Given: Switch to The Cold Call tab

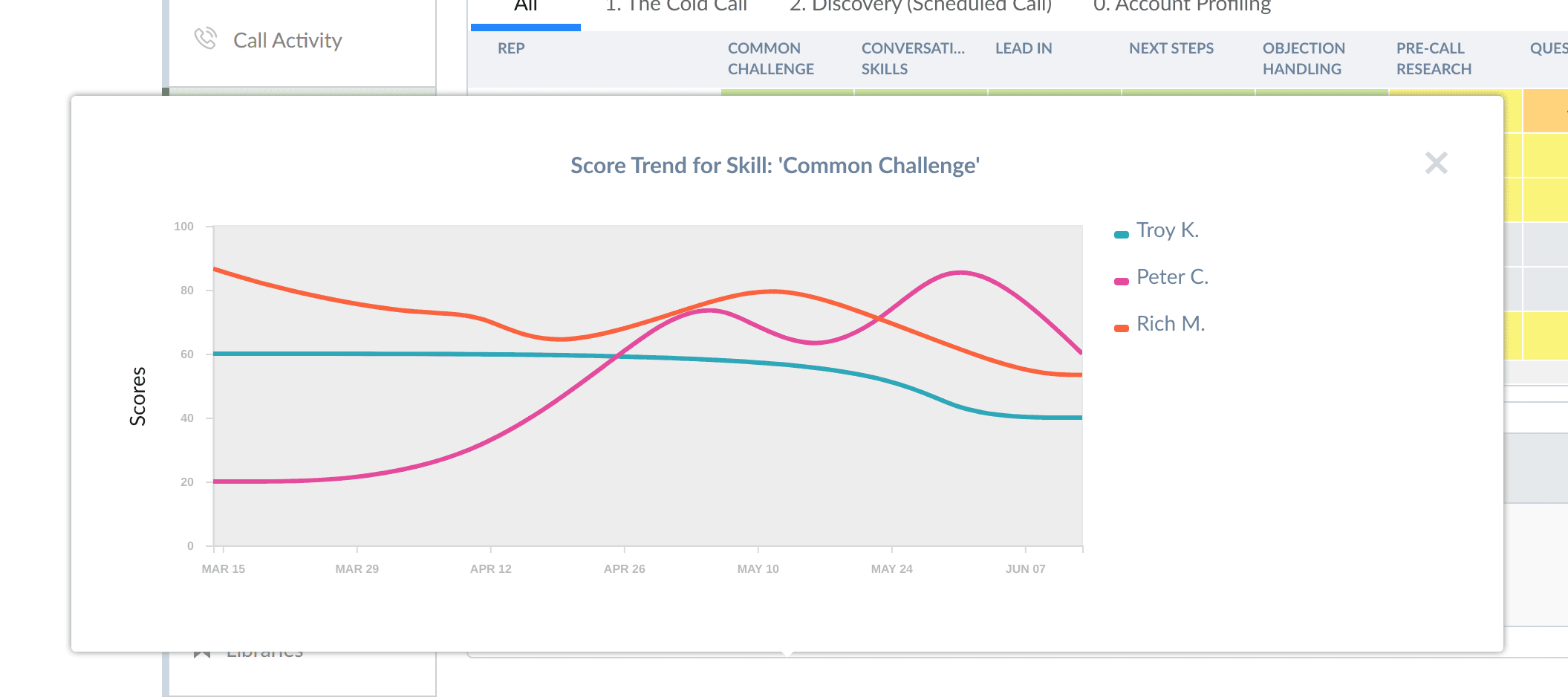Looking at the screenshot, I should pos(676,7).
